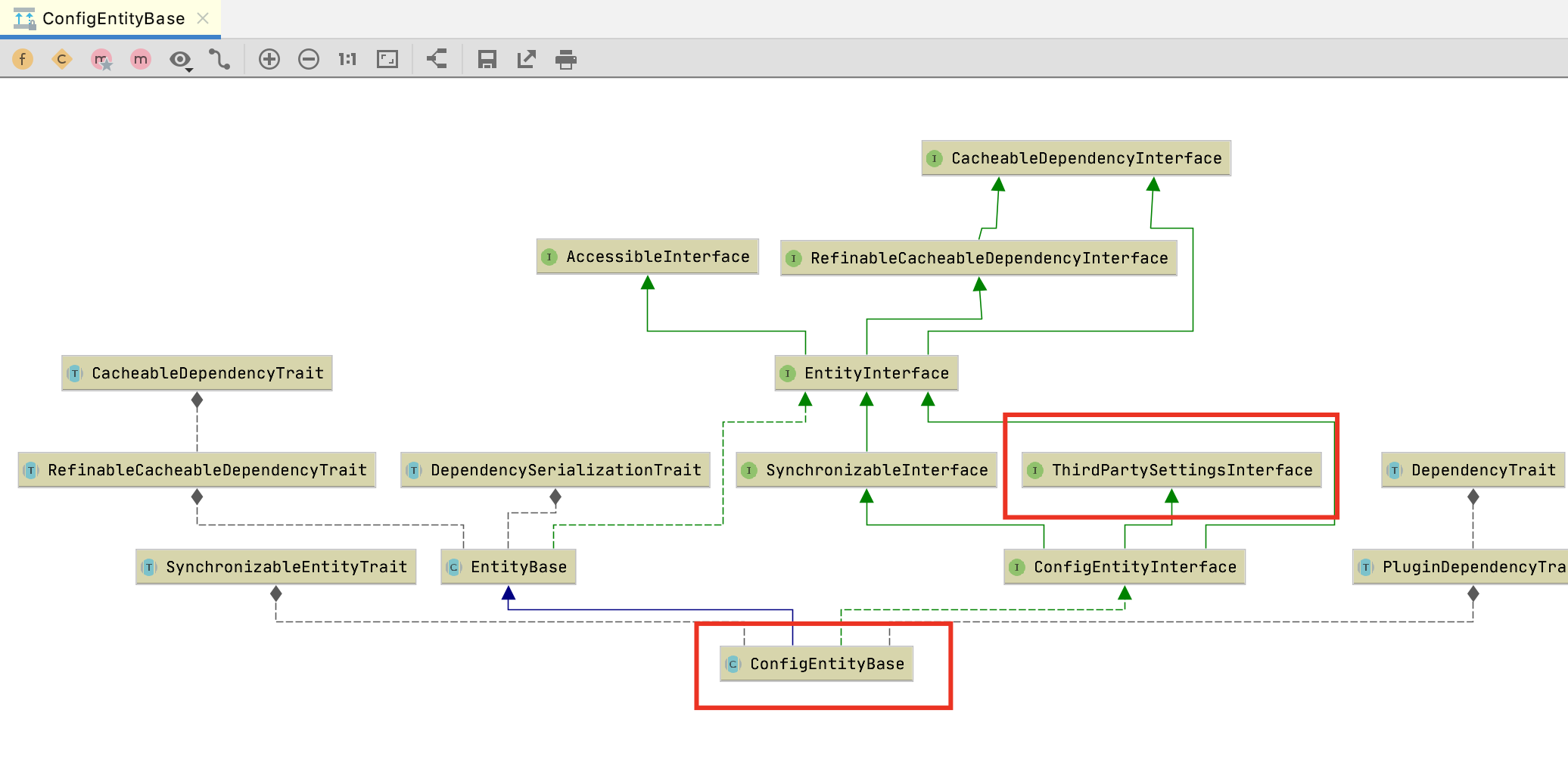Export diagram to file icon

pyautogui.click(x=527, y=59)
